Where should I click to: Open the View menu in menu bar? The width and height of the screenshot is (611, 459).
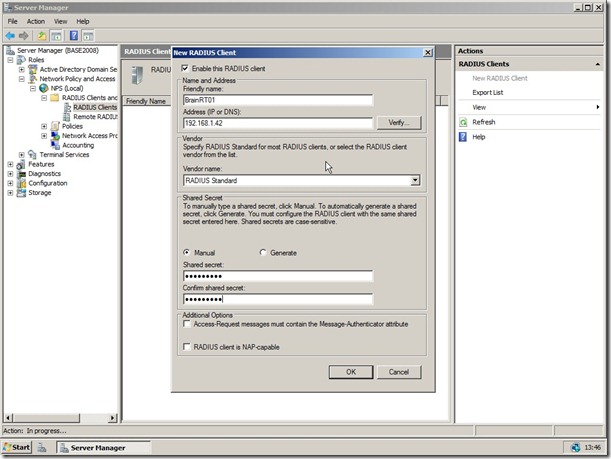pos(60,21)
